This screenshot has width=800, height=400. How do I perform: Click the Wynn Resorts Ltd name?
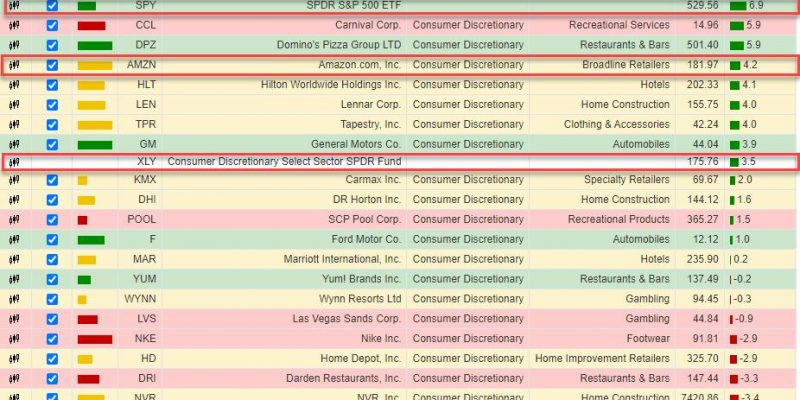[360, 299]
